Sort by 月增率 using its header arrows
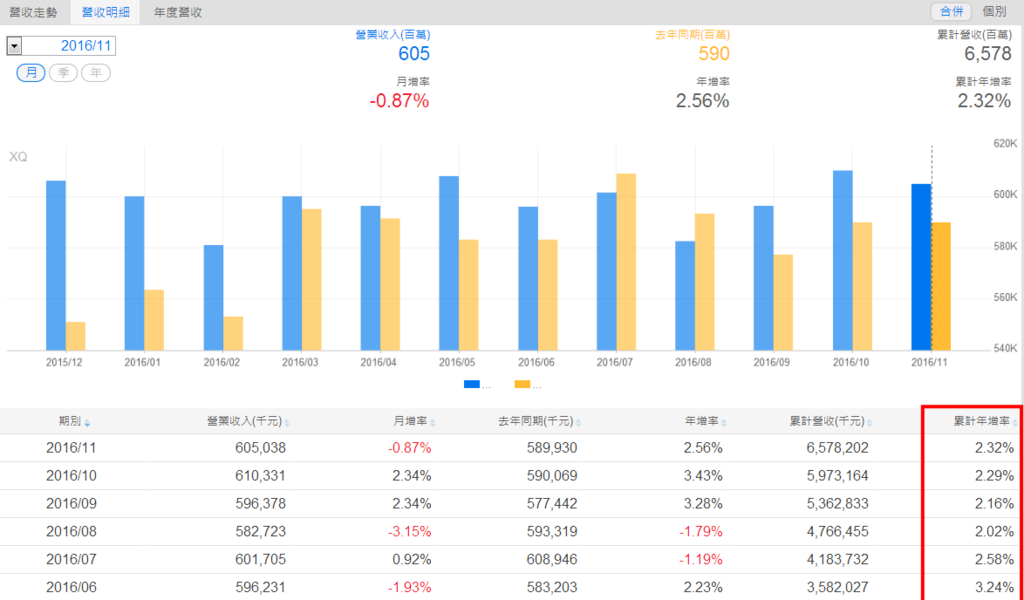The image size is (1024, 600). pos(432,423)
